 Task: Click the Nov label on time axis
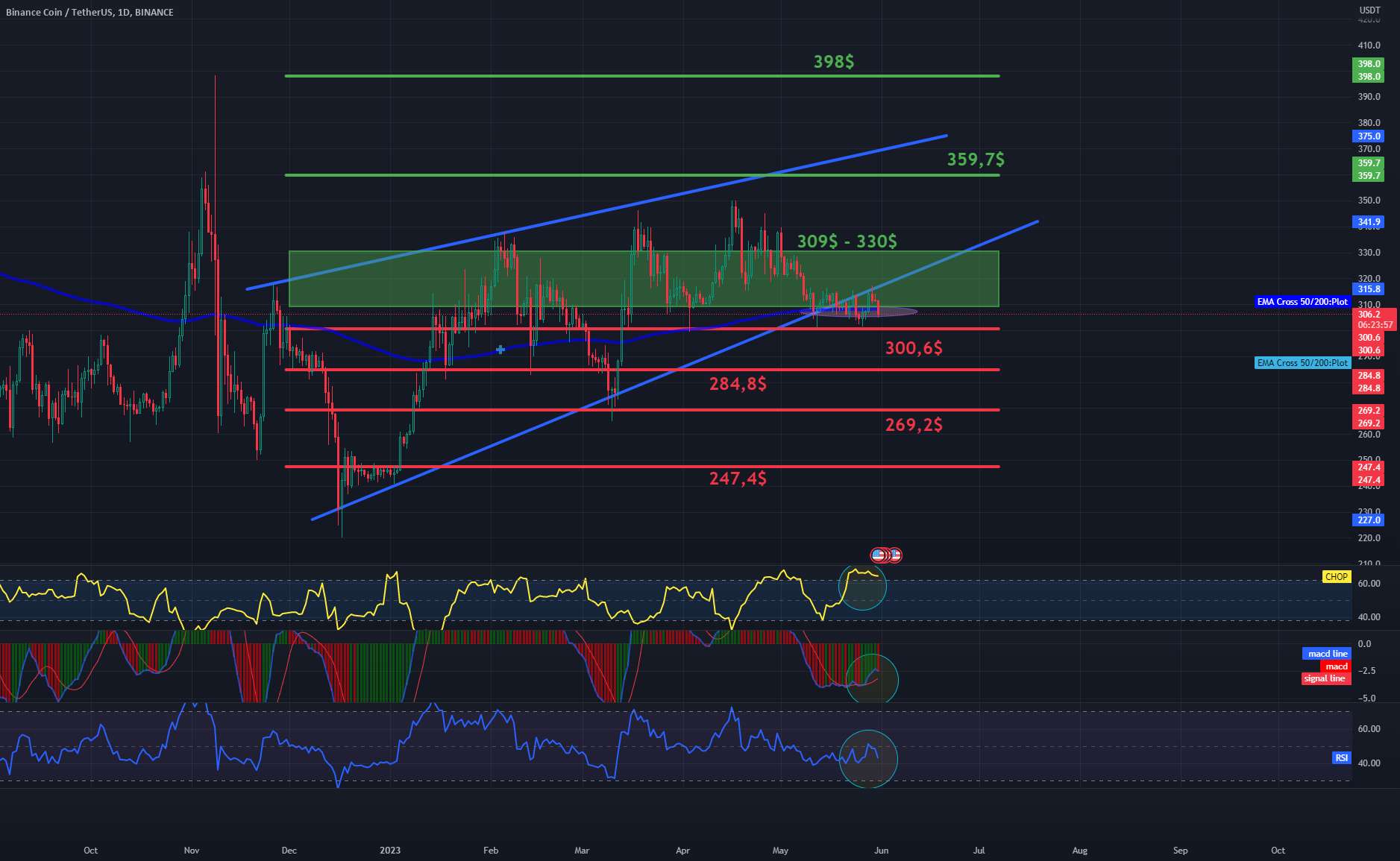tap(192, 851)
